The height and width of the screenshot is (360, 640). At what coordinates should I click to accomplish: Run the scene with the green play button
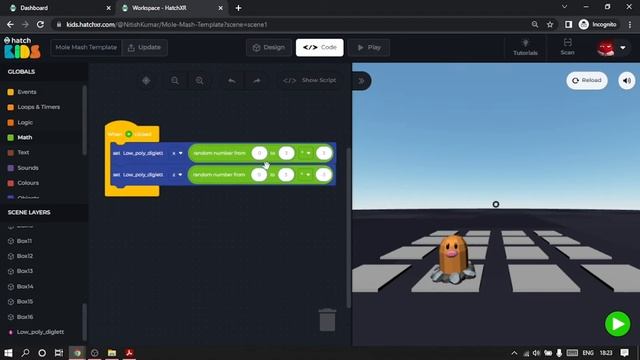(617, 324)
